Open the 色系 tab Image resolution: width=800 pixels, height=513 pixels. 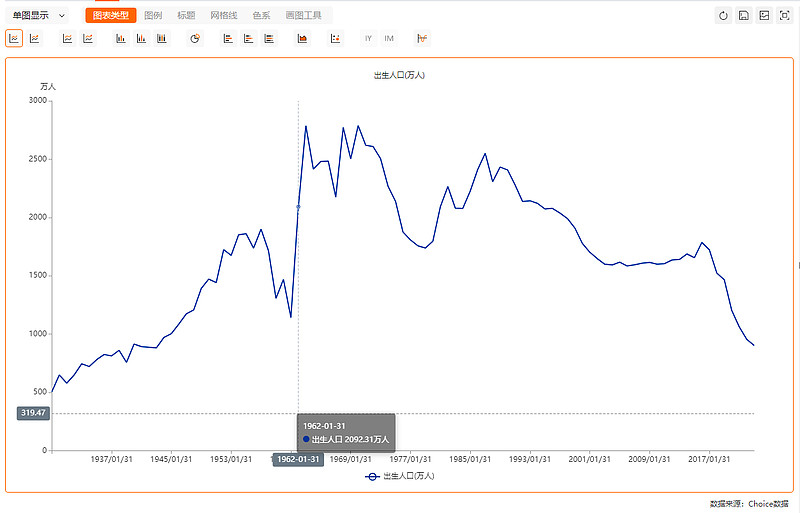[x=261, y=15]
